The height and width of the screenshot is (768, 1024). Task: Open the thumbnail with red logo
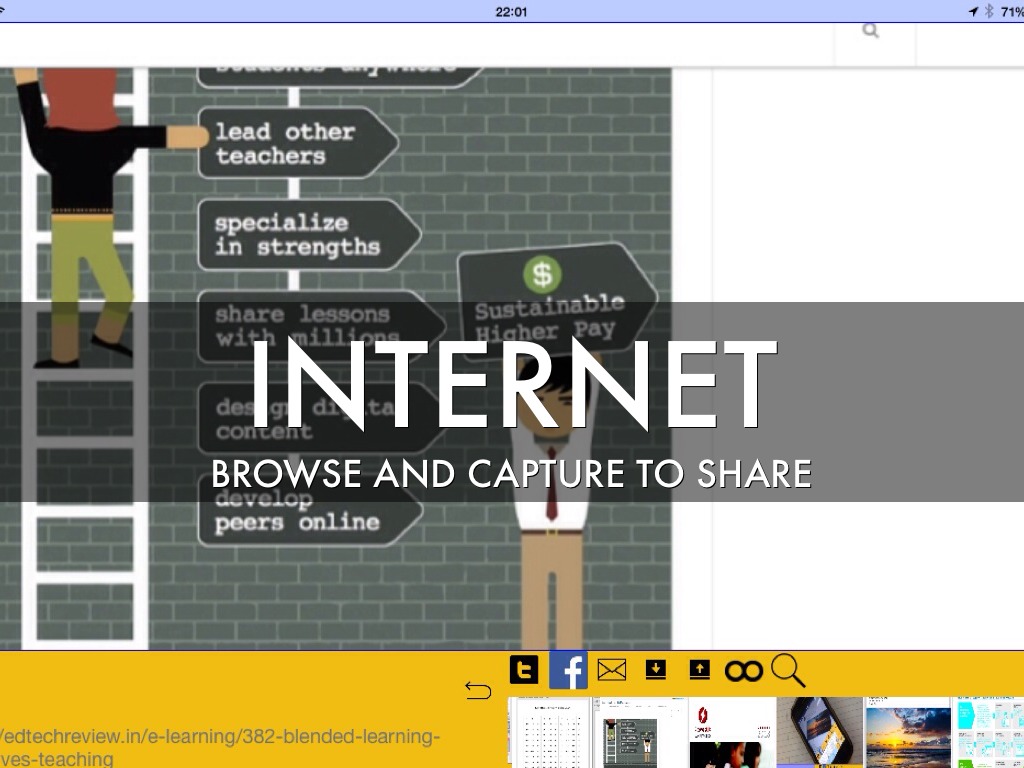pyautogui.click(x=731, y=732)
